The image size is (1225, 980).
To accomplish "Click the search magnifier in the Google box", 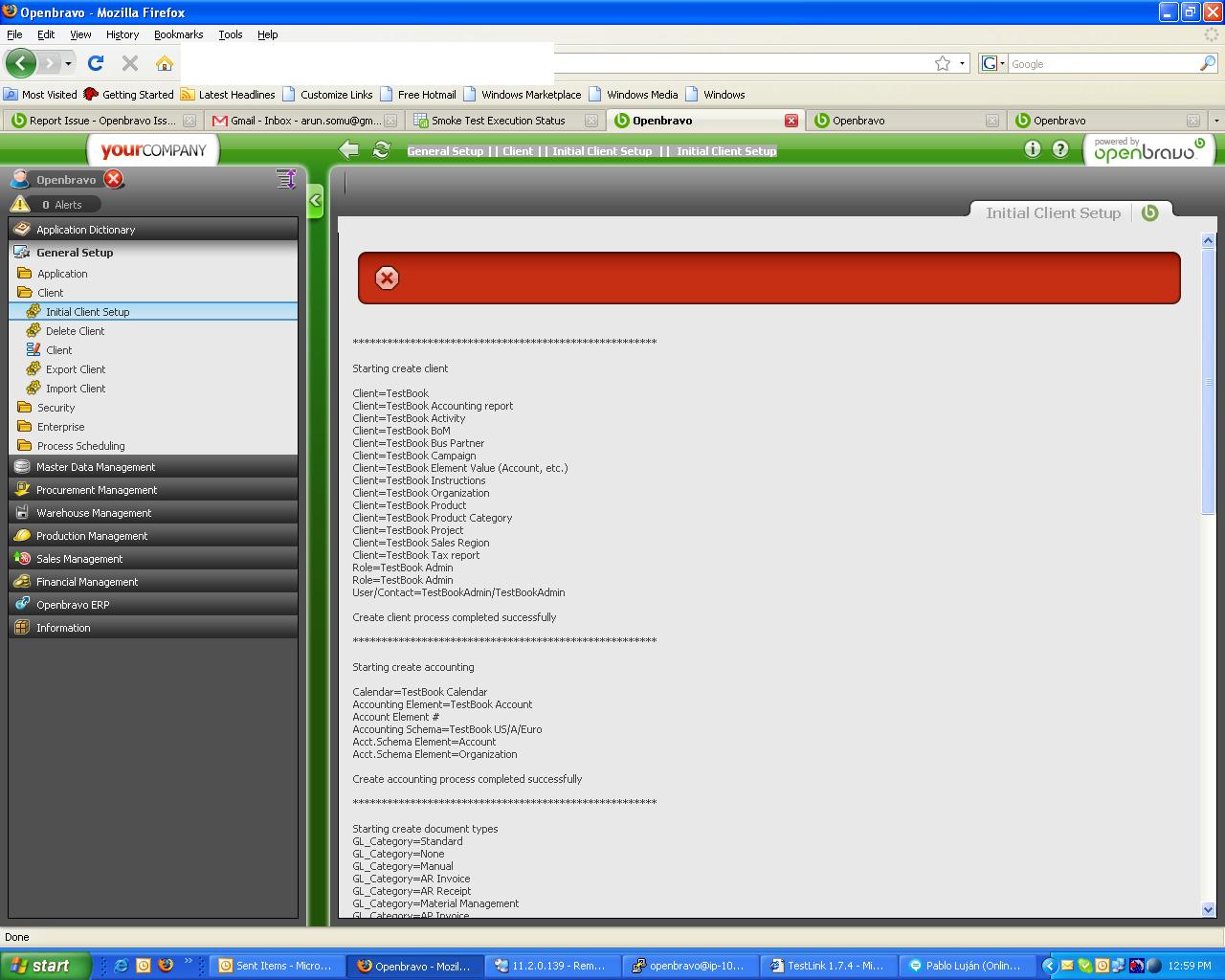I will pos(1208,63).
